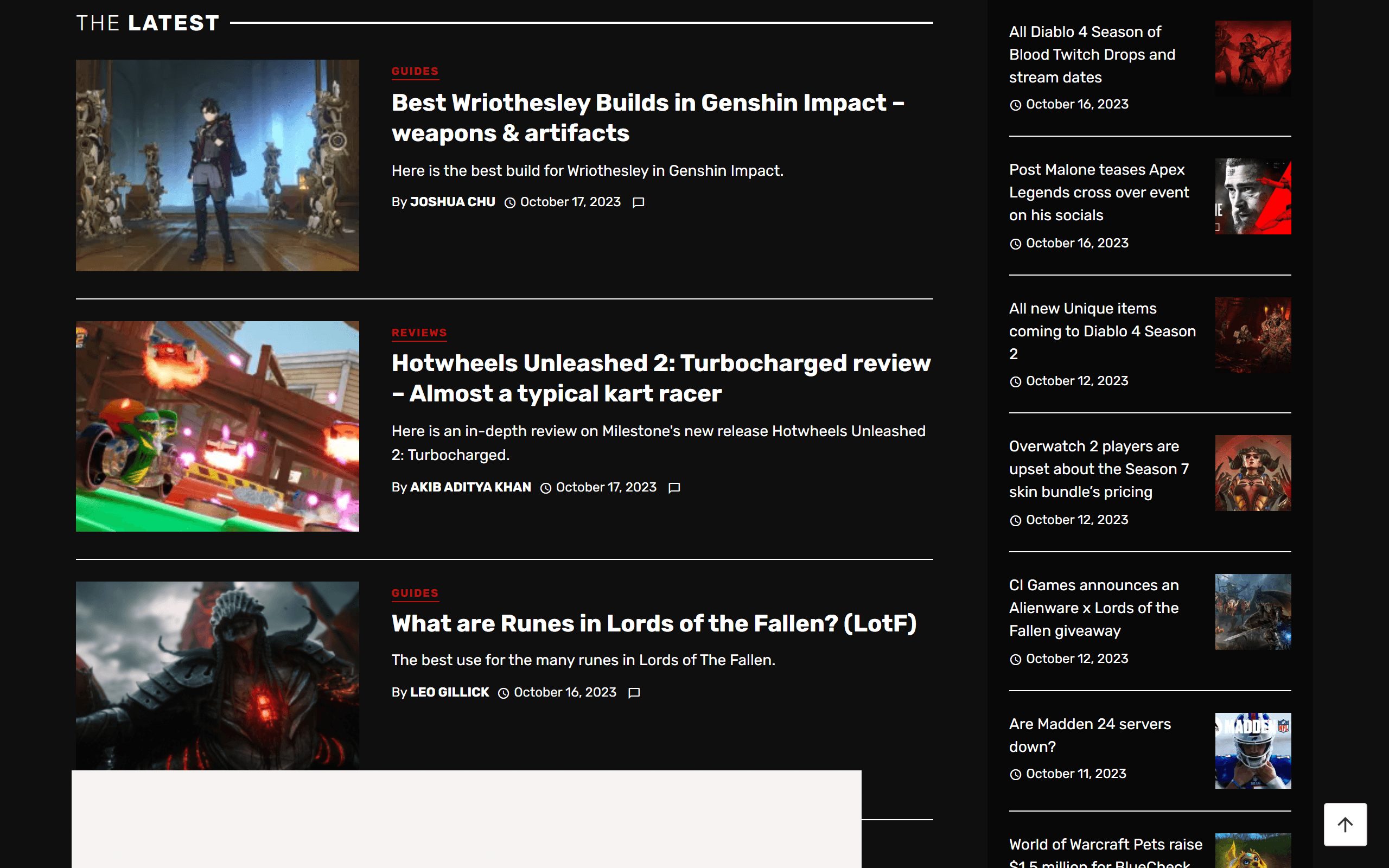Click the comment icon on Hotwheels Unleashed review

[x=675, y=487]
